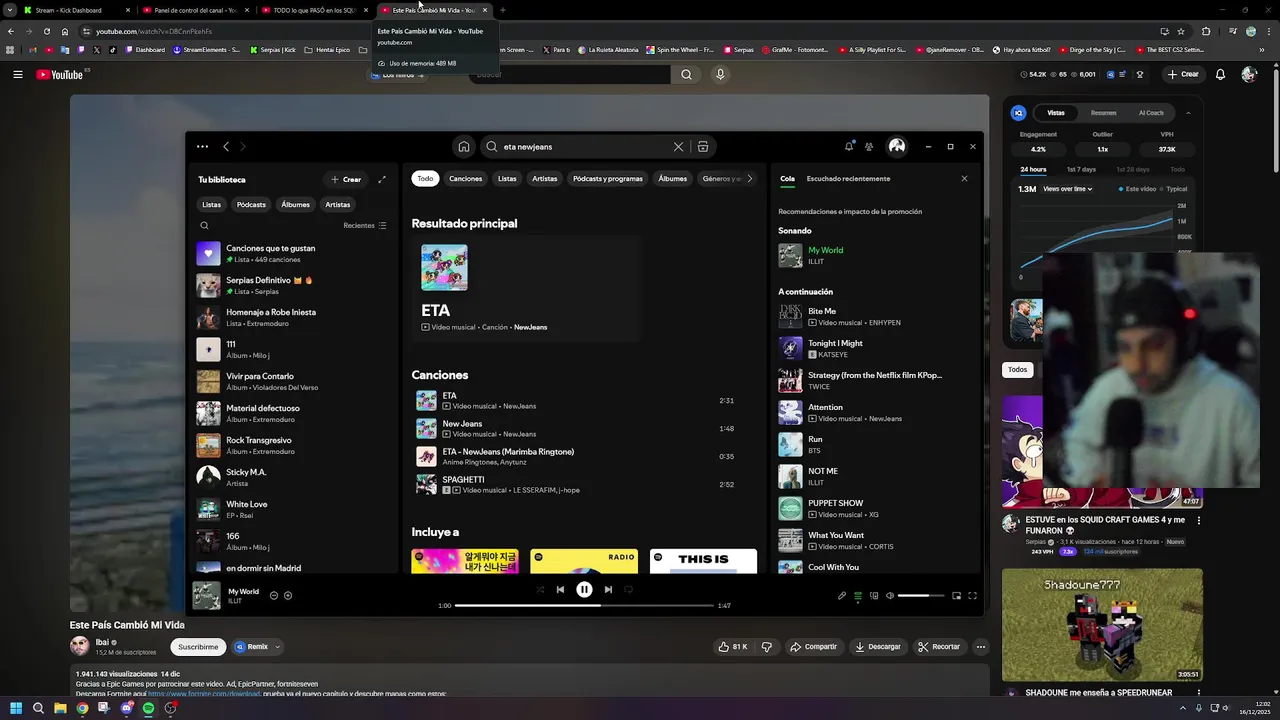Open ETA top result card
This screenshot has height=720, width=1280.
tap(525, 288)
